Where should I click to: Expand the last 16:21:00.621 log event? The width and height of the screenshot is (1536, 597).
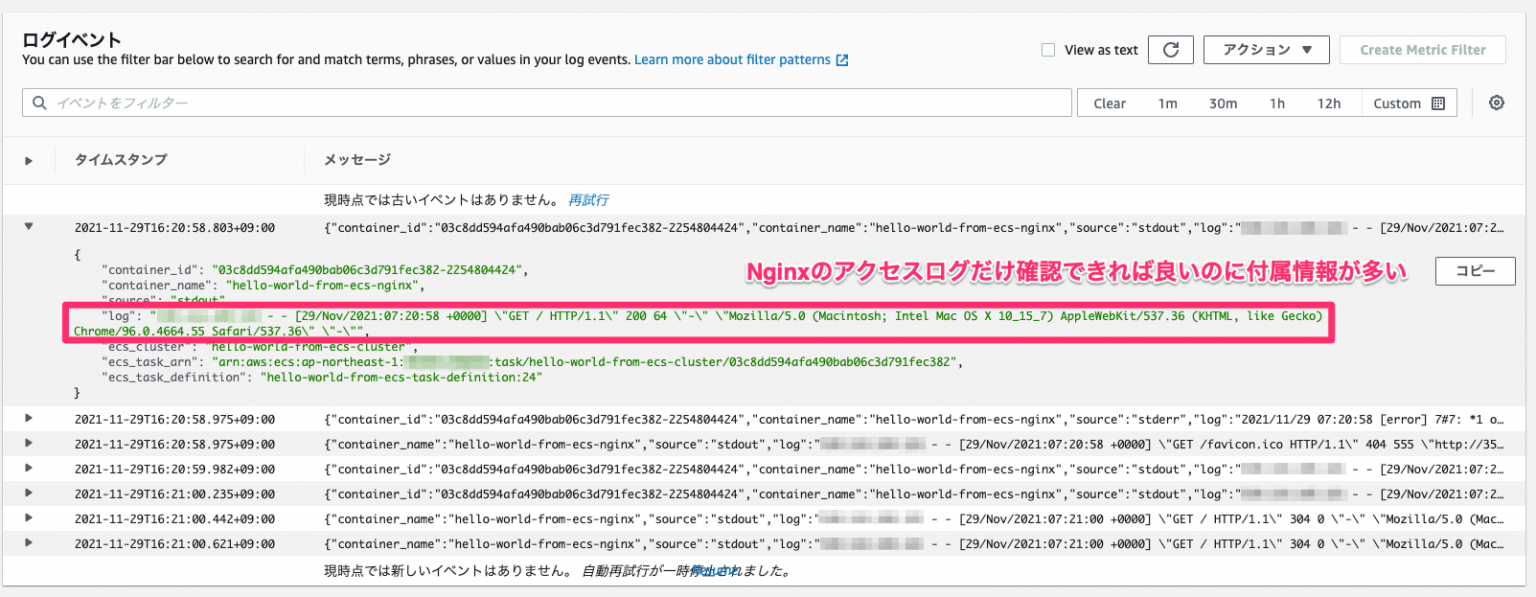(28, 543)
